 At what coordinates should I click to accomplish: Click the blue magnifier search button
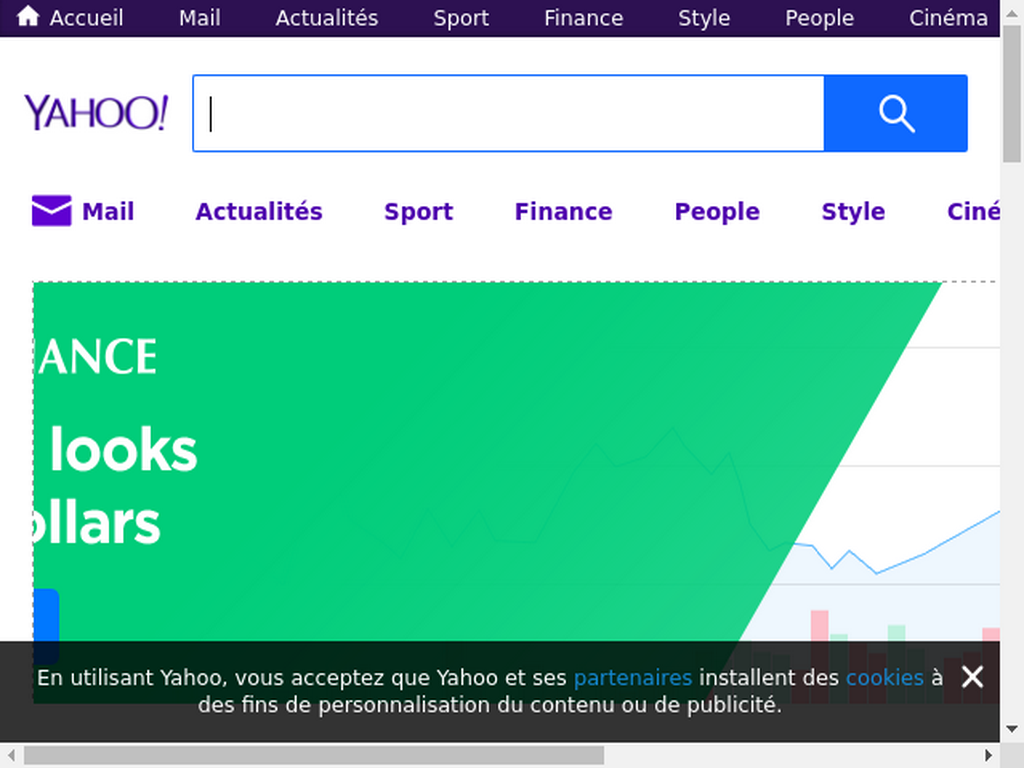(895, 113)
